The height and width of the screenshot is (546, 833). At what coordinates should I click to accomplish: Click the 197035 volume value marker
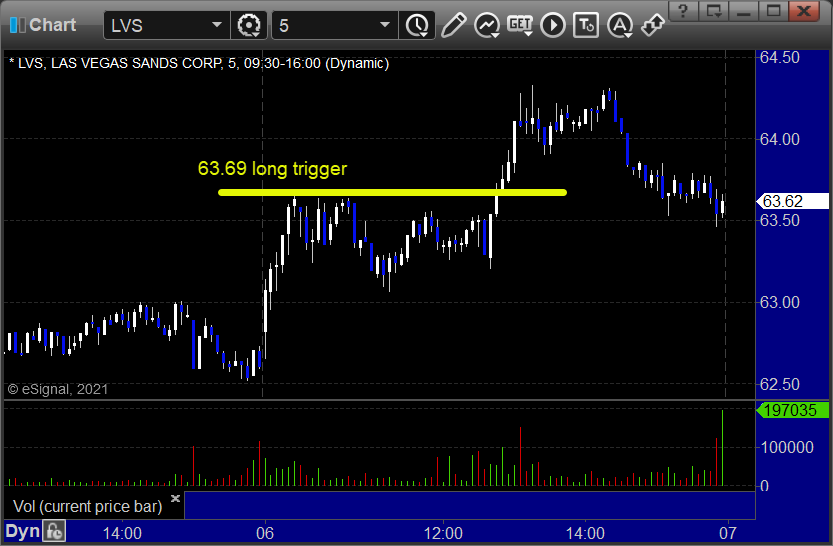(x=793, y=410)
